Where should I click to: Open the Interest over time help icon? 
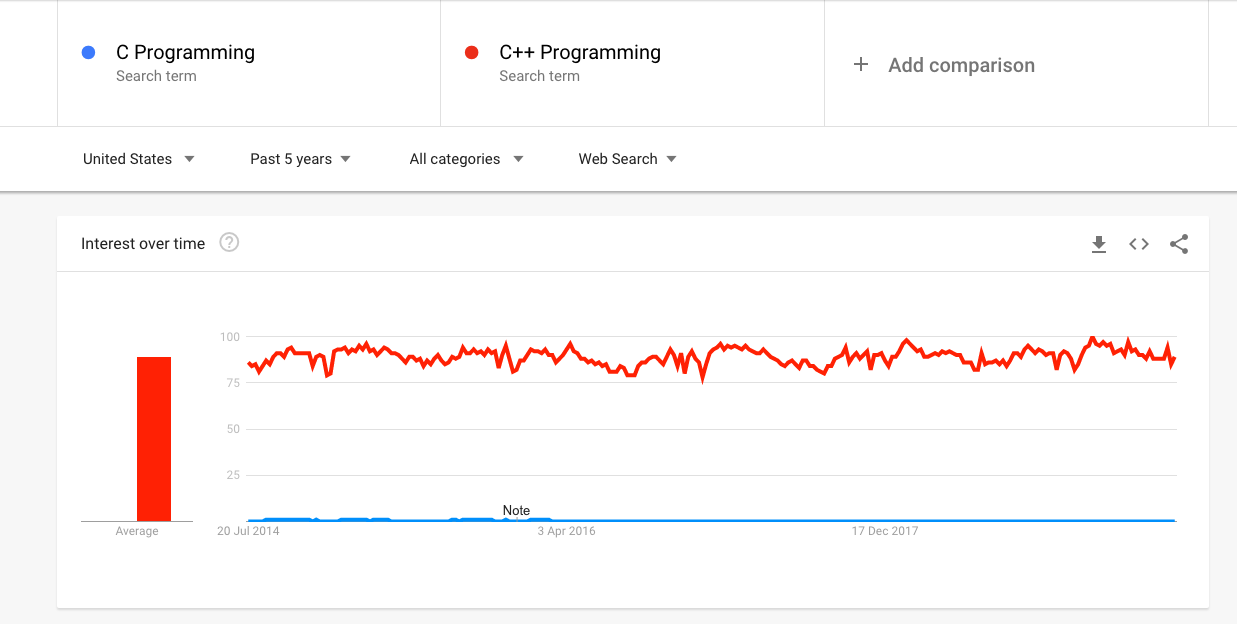(x=229, y=242)
